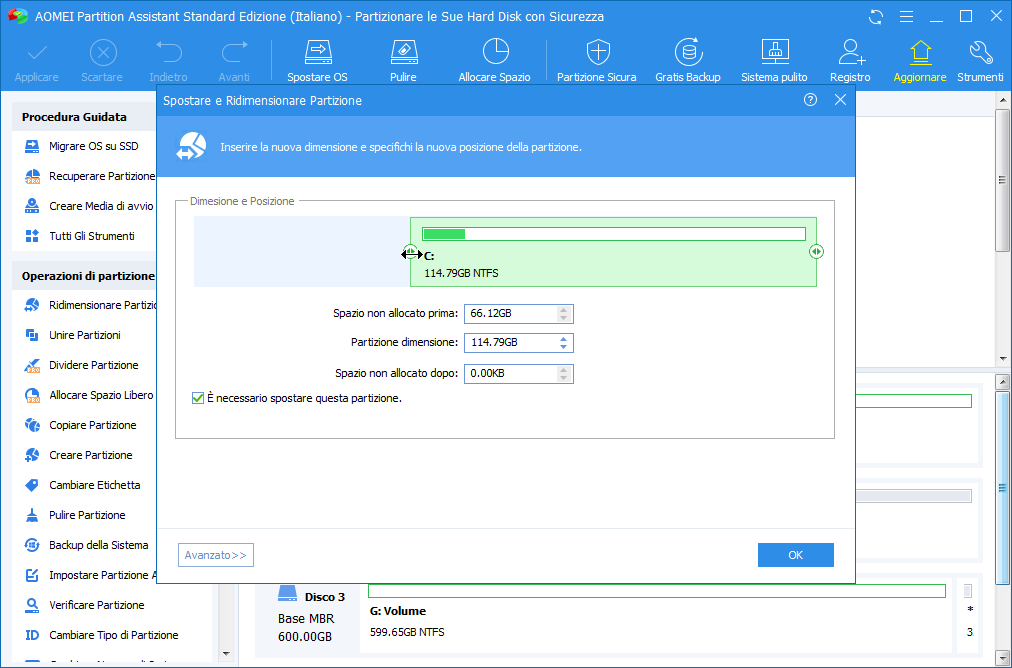The width and height of the screenshot is (1012, 668).
Task: Click the Avanti redo icon
Action: pos(234,62)
